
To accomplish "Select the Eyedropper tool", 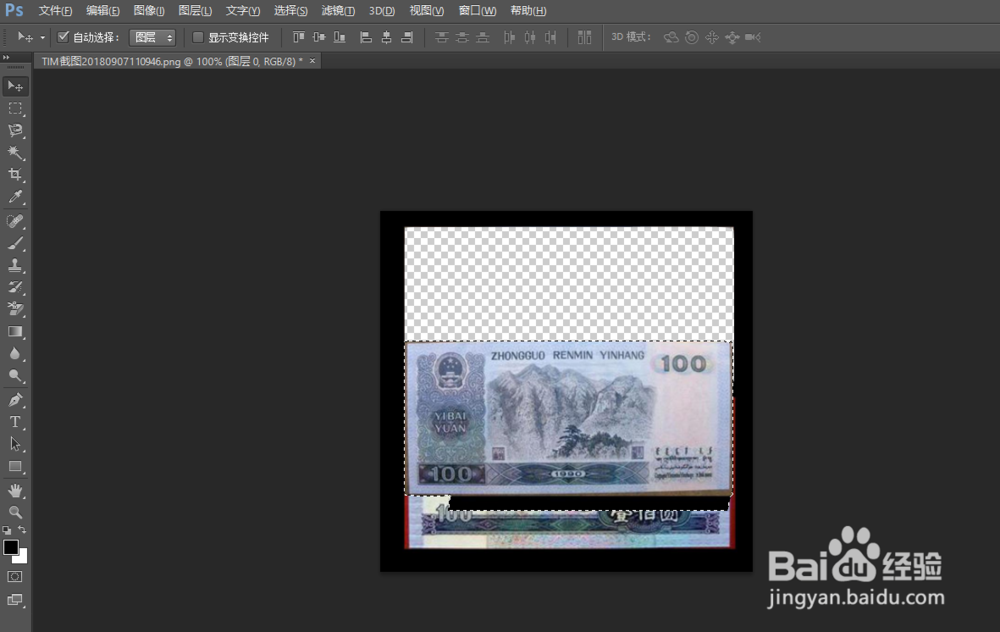I will pos(15,197).
